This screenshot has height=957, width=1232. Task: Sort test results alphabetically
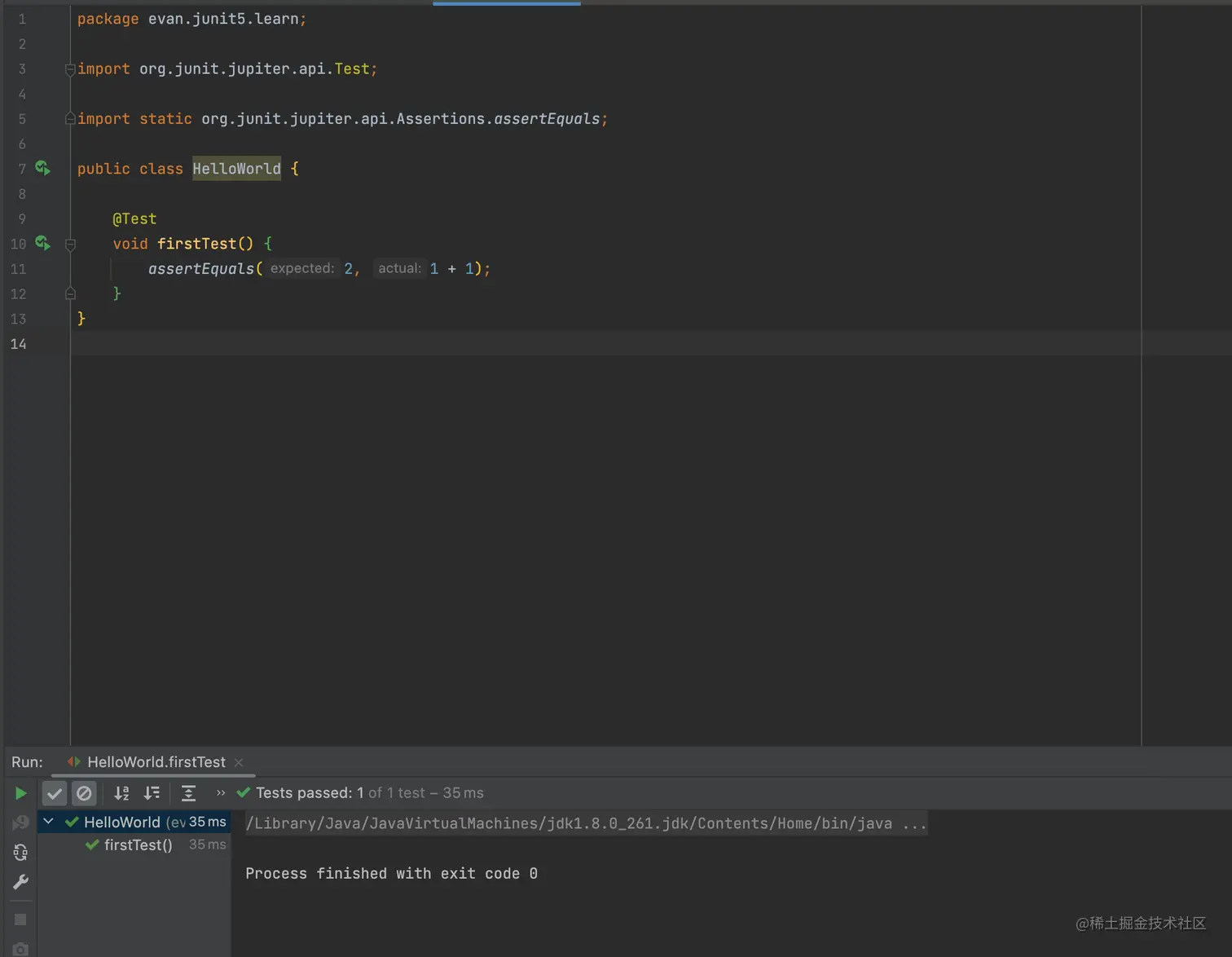(121, 793)
